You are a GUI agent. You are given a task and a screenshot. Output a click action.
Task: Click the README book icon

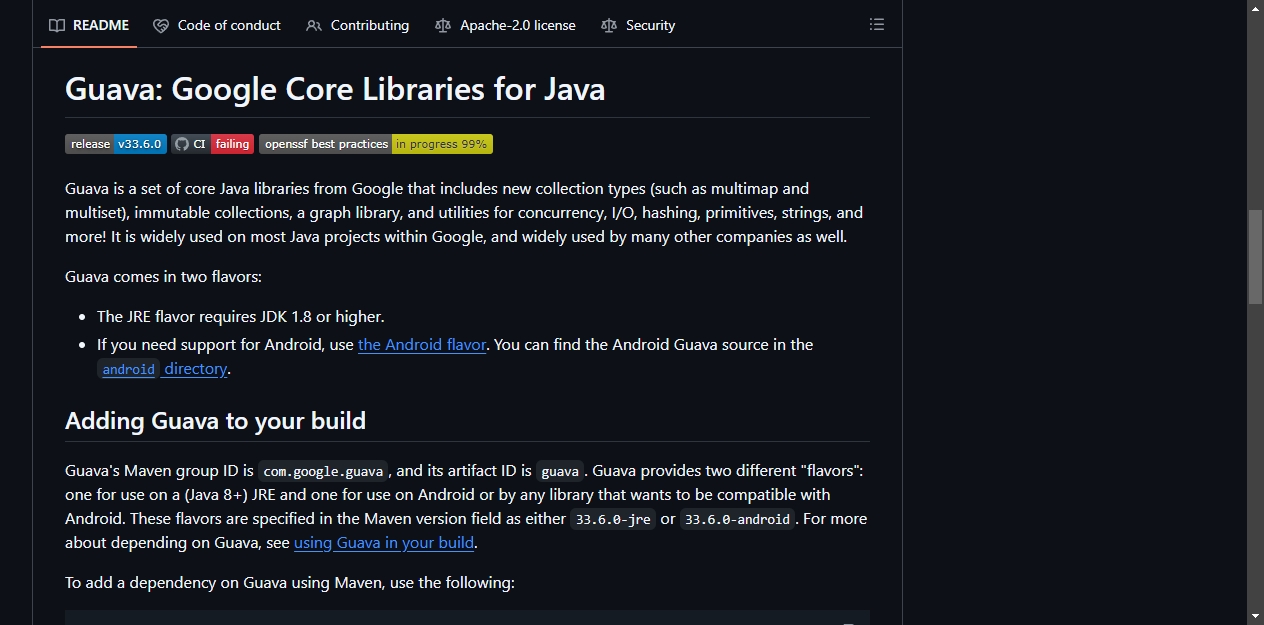click(x=57, y=25)
